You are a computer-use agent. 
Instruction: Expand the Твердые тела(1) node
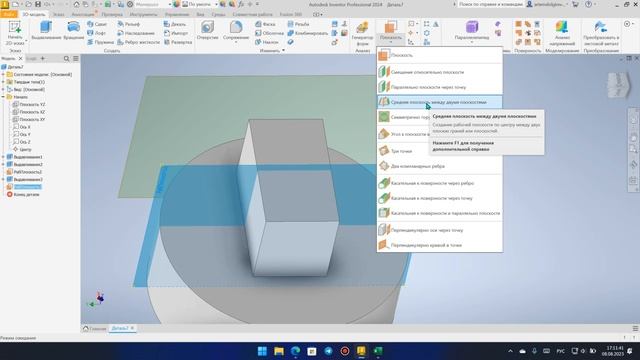[x=3, y=82]
